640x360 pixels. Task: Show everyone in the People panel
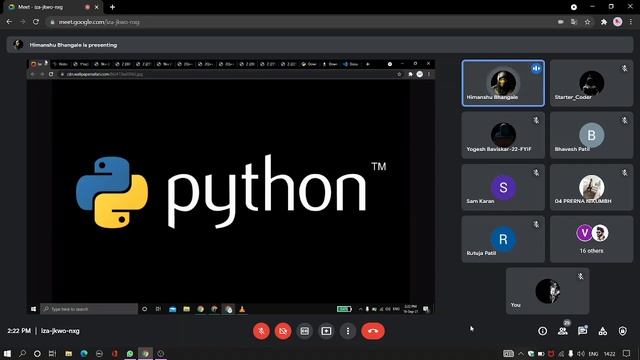tap(562, 331)
